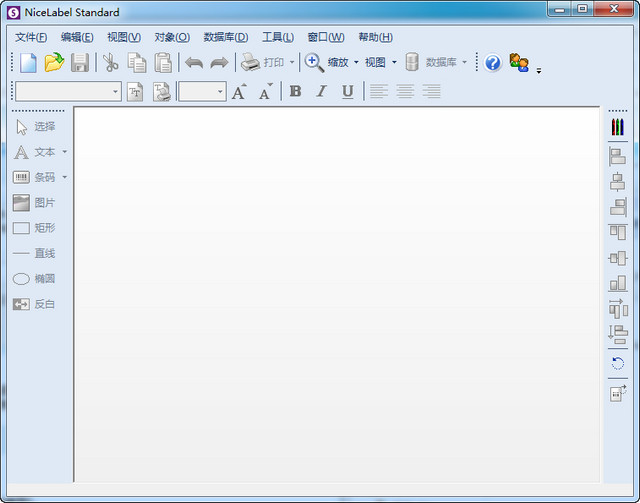Select the 直线 line tool
640x503 pixels.
[x=34, y=254]
